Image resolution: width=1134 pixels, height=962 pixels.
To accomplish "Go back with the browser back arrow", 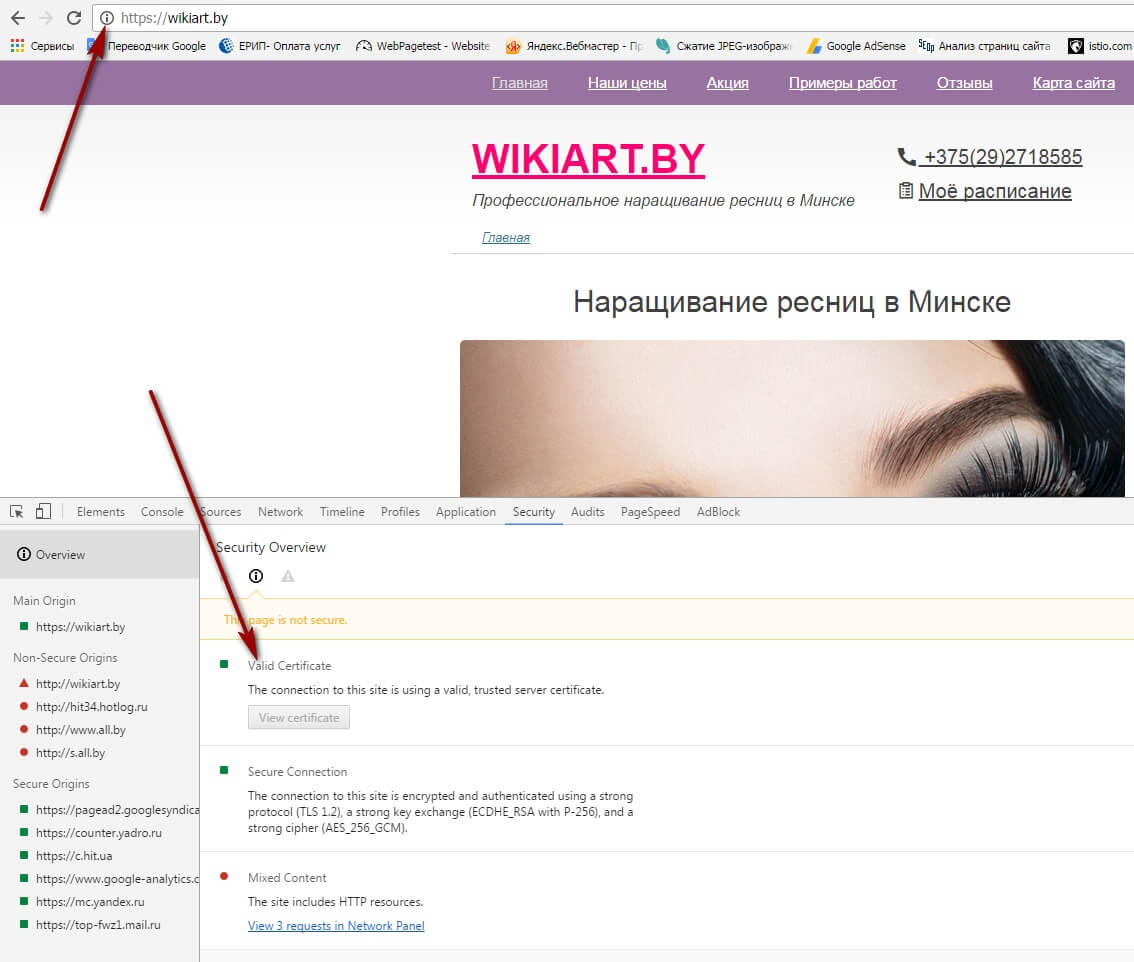I will [x=18, y=18].
